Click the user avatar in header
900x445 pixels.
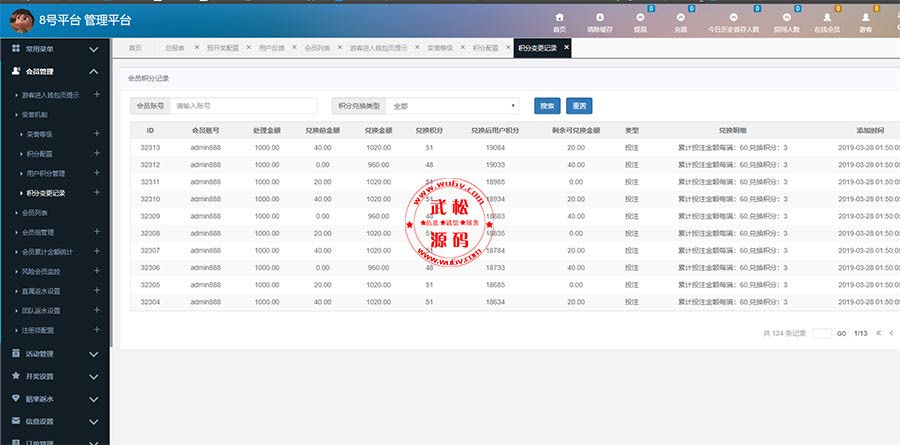pos(22,21)
